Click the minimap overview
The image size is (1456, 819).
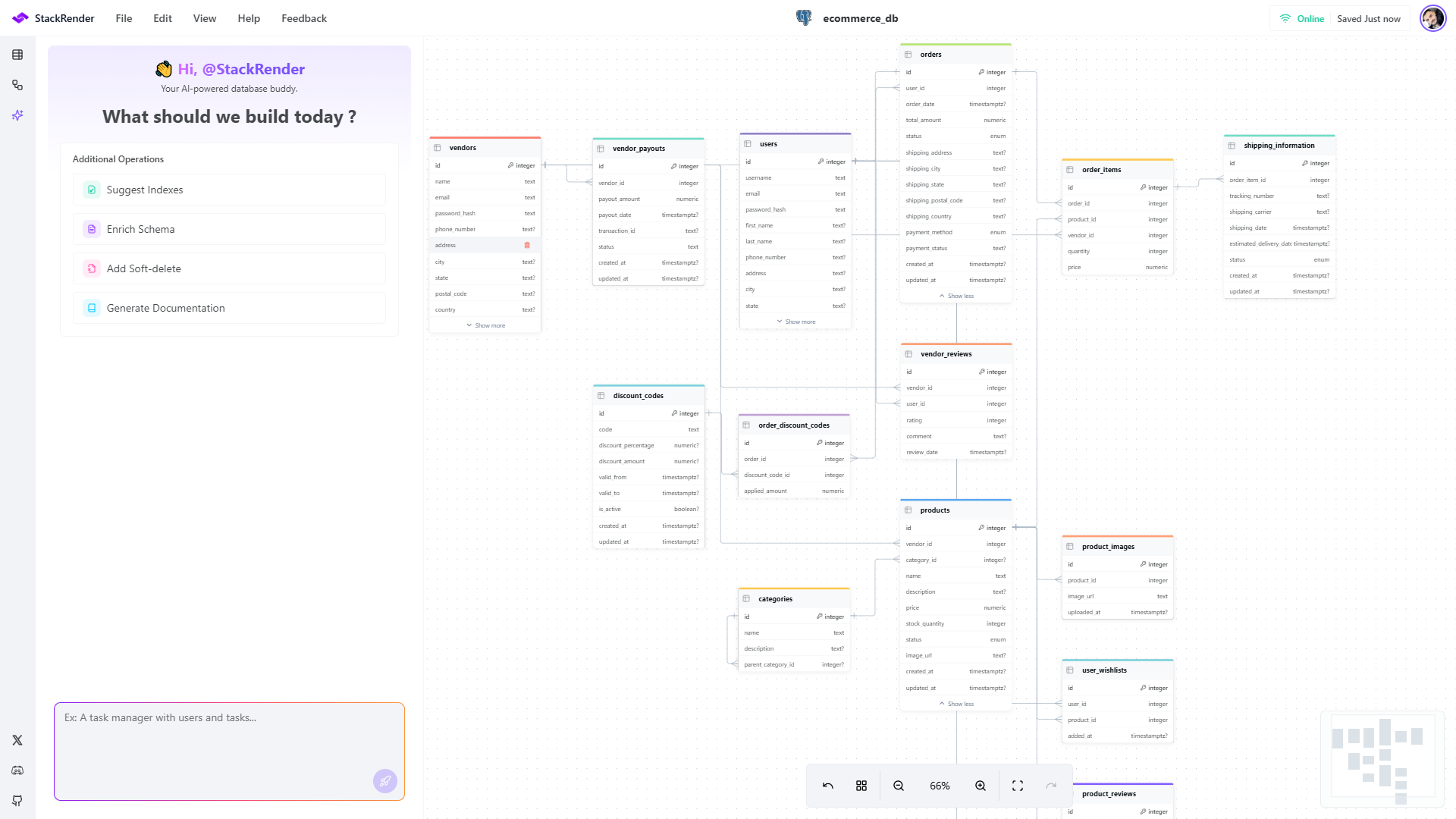point(1382,758)
